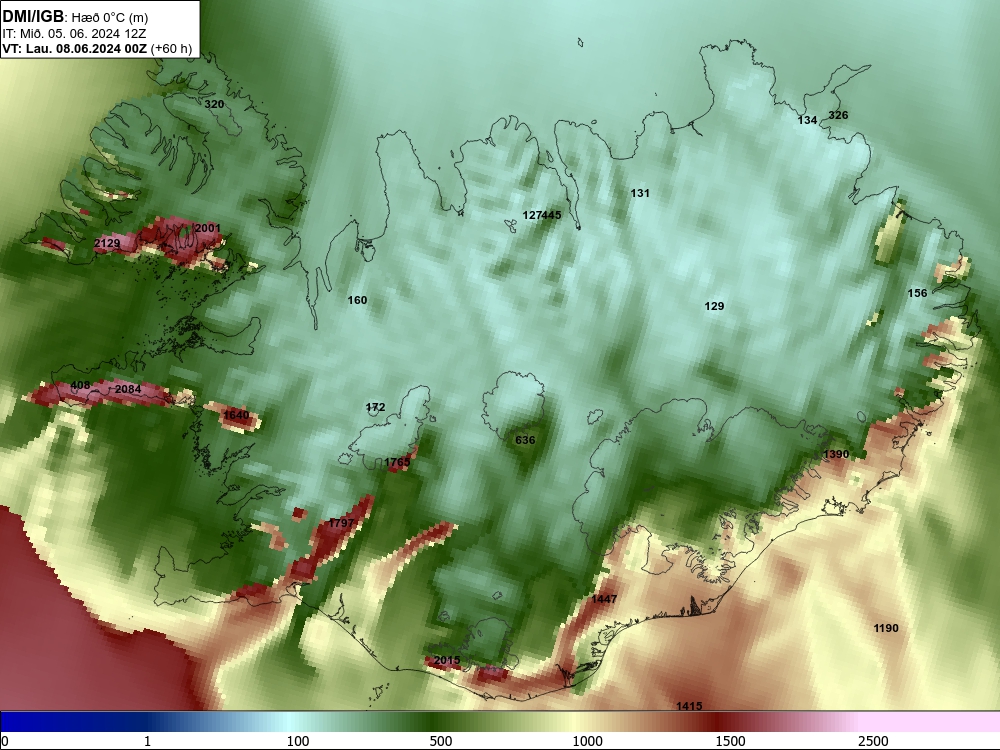Click the map value 1640
The image size is (1000, 750).
236,415
